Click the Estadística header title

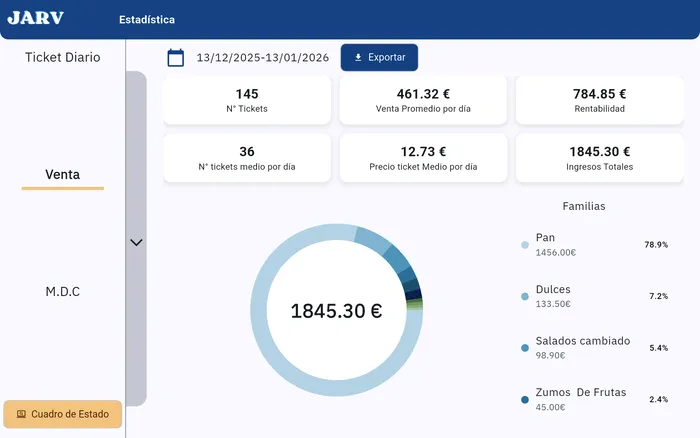[146, 20]
